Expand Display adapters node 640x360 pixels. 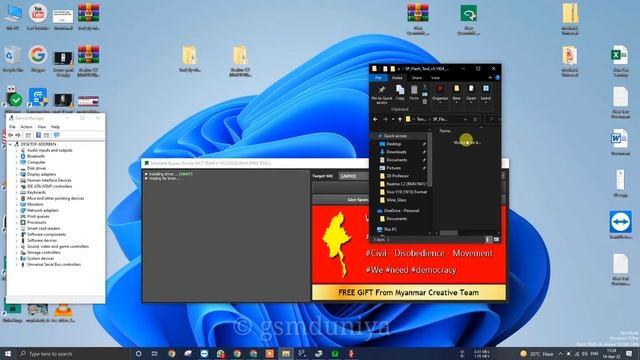(17, 174)
